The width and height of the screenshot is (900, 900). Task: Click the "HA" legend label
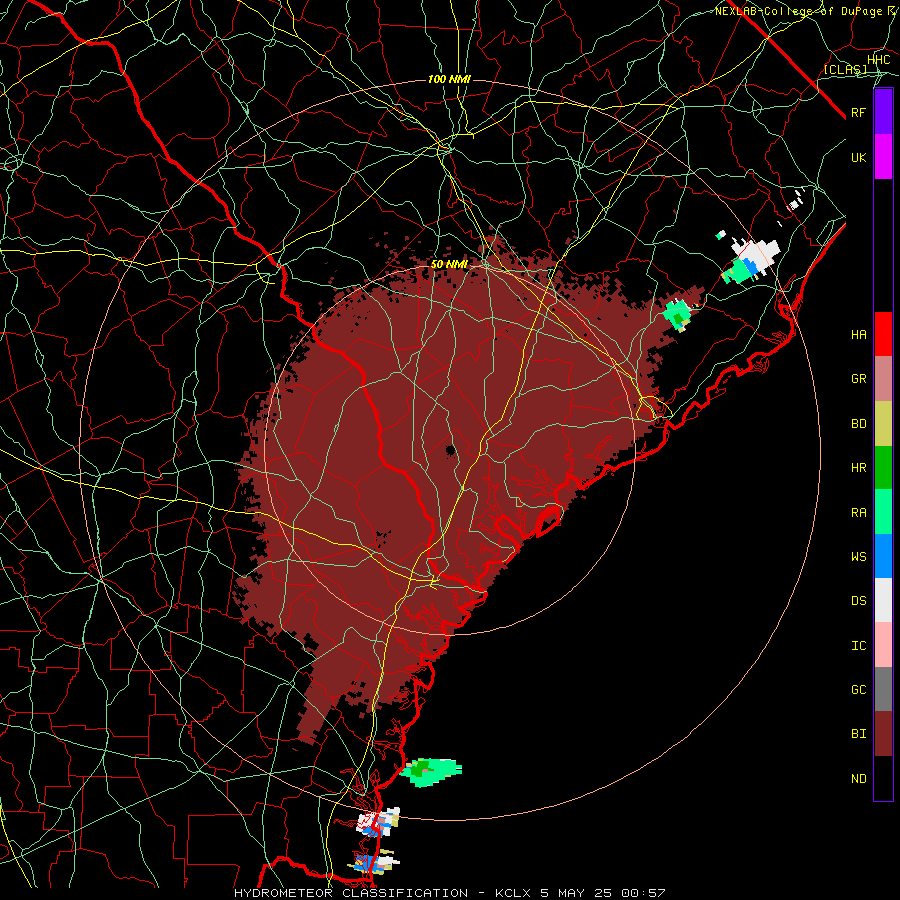coord(859,334)
